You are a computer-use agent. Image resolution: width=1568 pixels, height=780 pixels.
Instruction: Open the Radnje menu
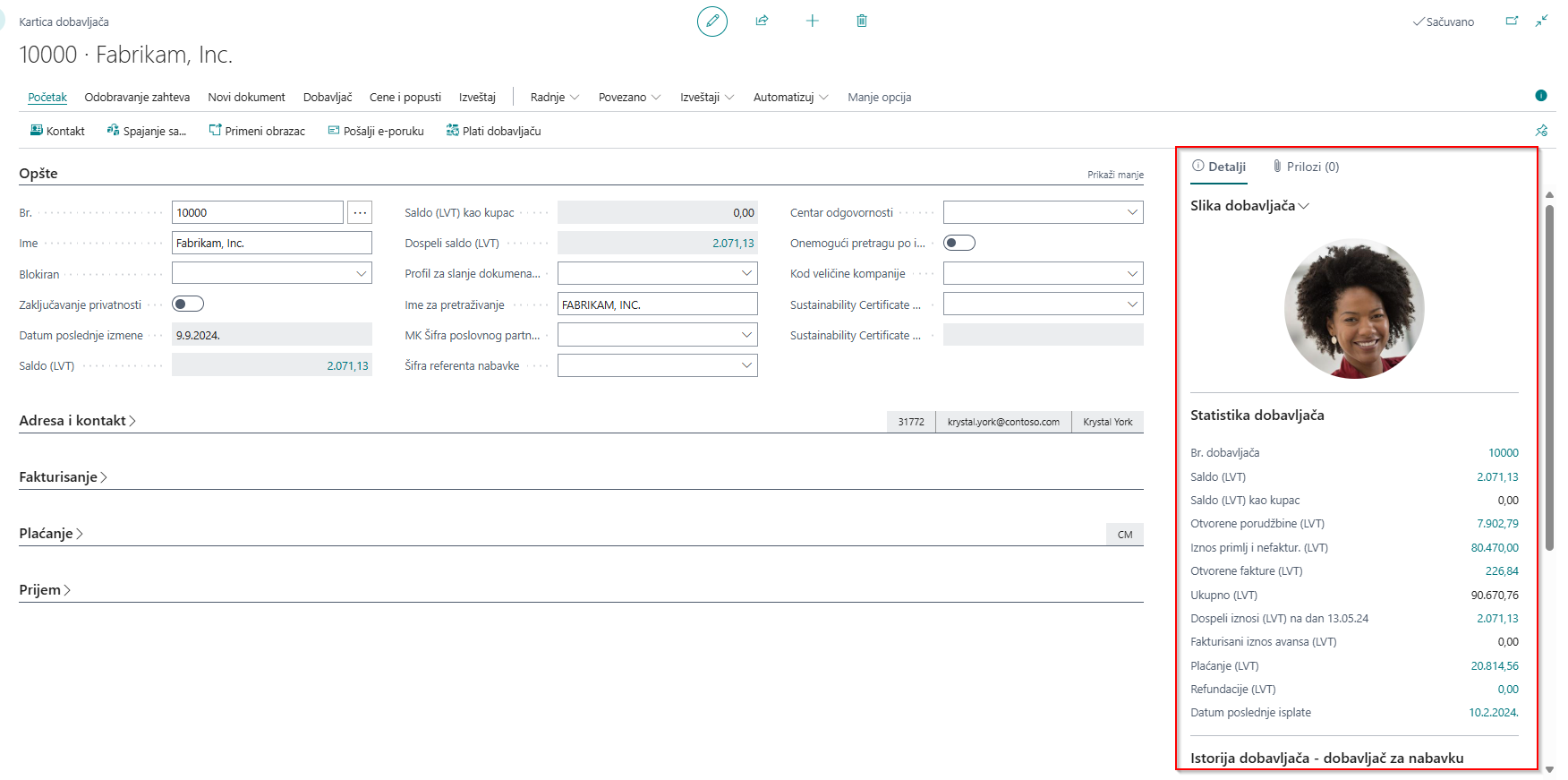(x=554, y=97)
